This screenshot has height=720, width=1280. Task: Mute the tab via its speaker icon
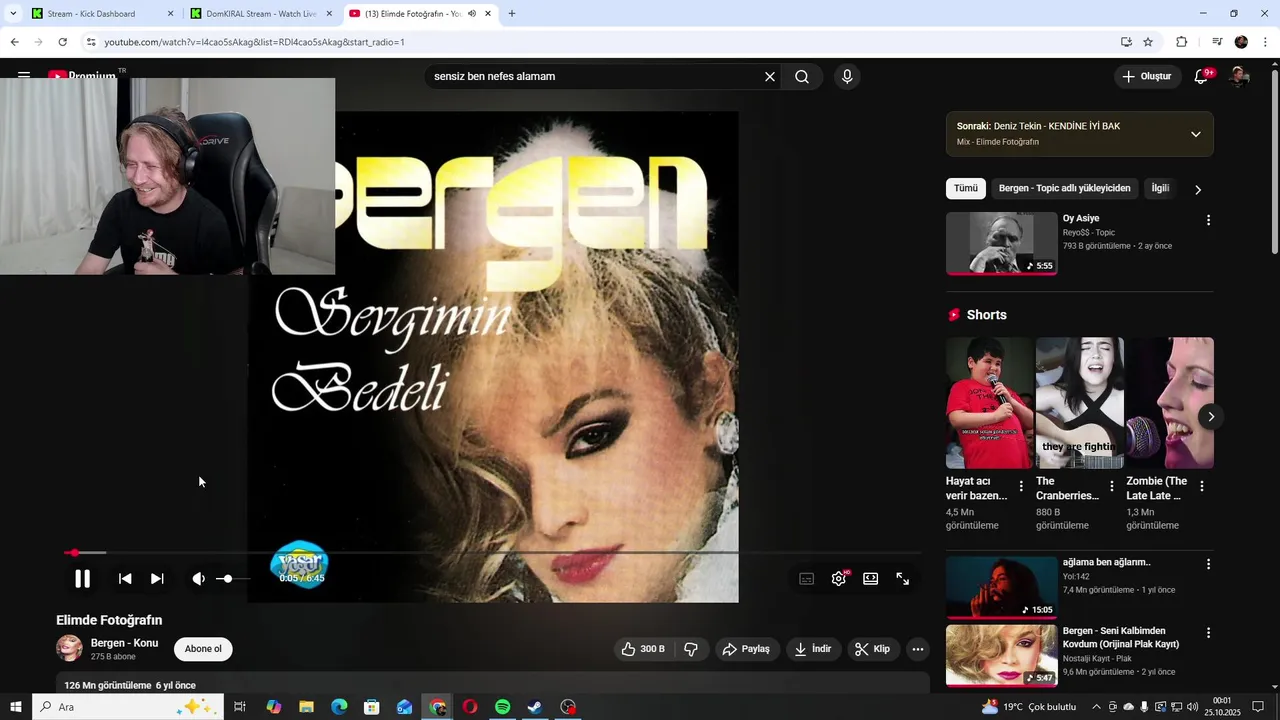pos(472,14)
